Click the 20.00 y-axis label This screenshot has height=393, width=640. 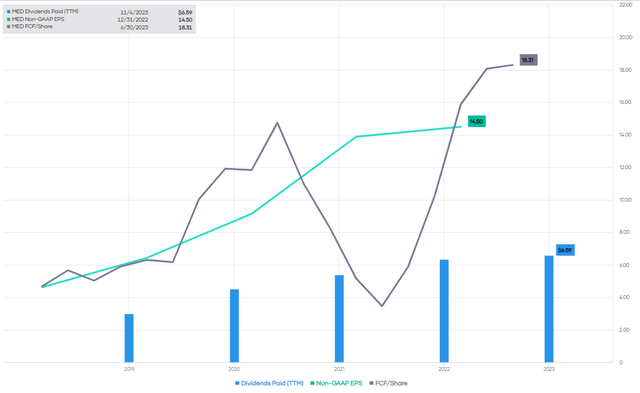click(x=625, y=38)
